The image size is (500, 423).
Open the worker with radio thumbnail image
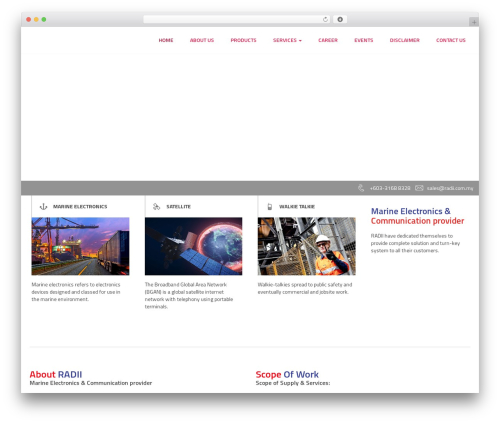pyautogui.click(x=307, y=246)
